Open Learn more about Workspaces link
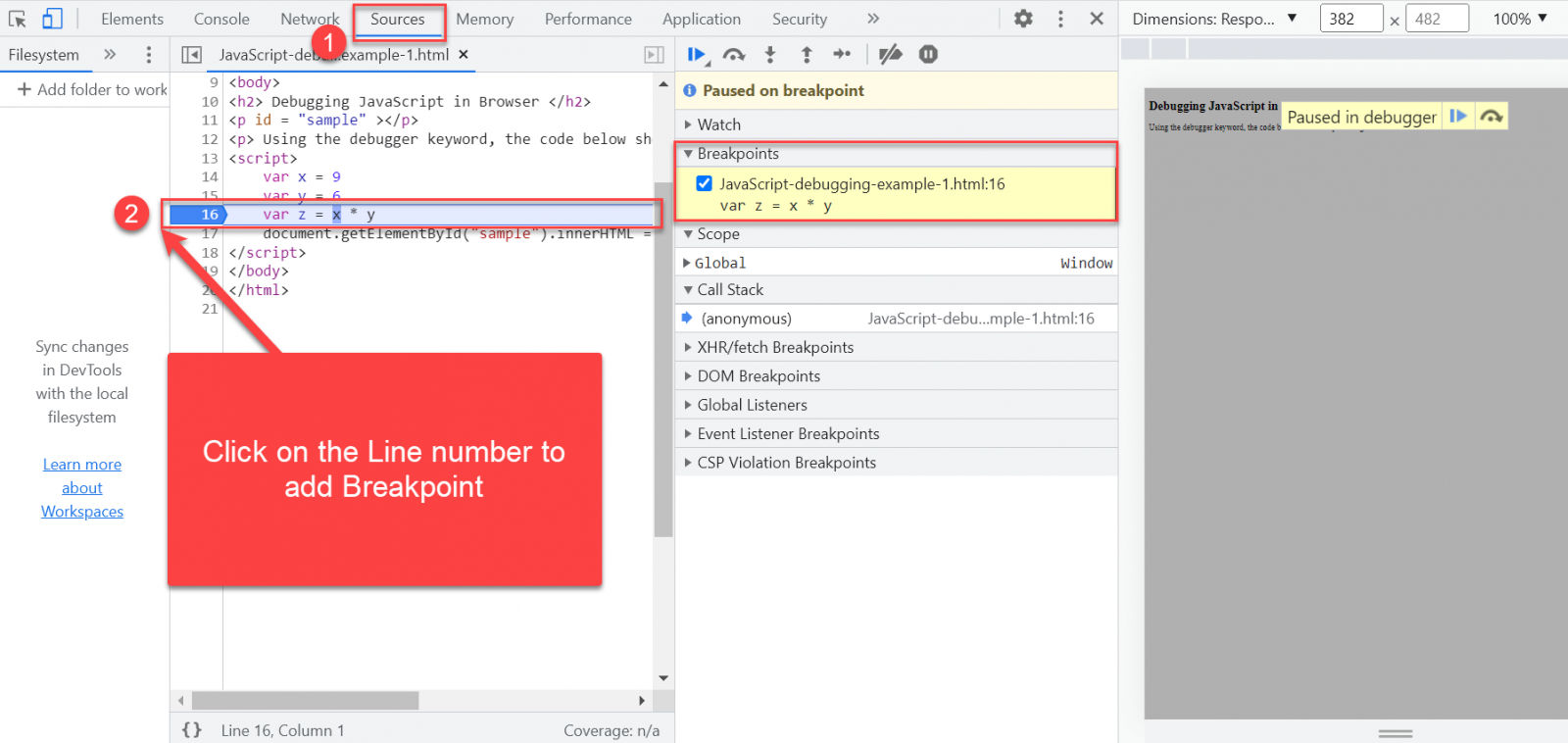Image resolution: width=1568 pixels, height=743 pixels. (82, 488)
